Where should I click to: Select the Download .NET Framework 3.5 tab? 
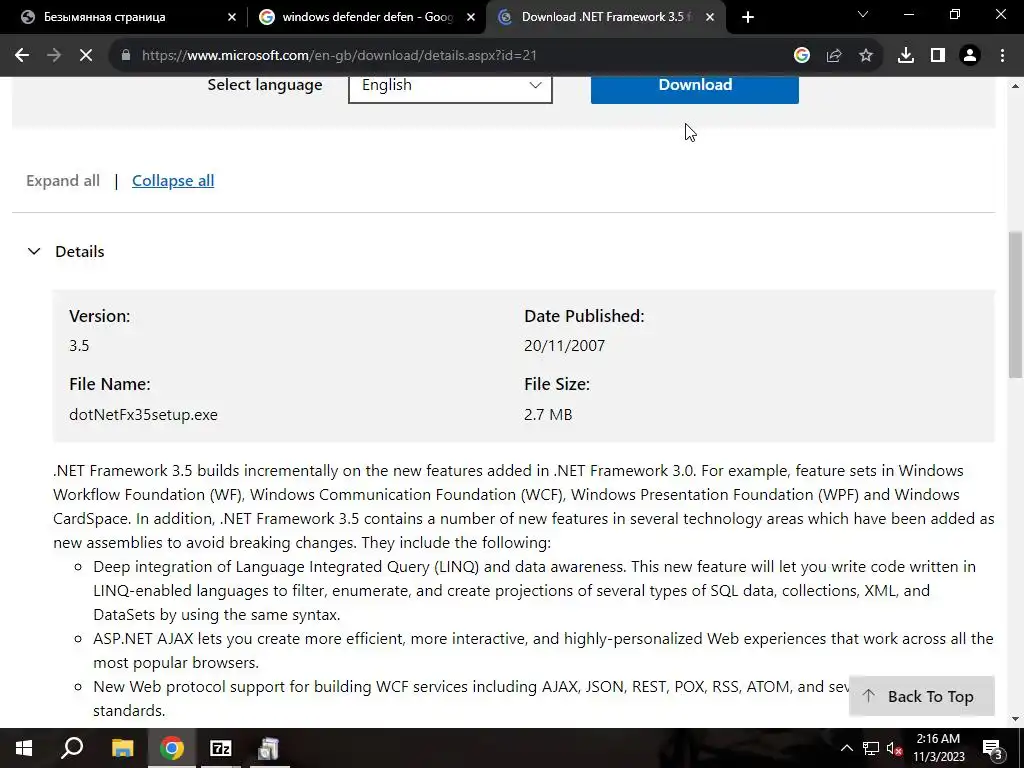(604, 17)
